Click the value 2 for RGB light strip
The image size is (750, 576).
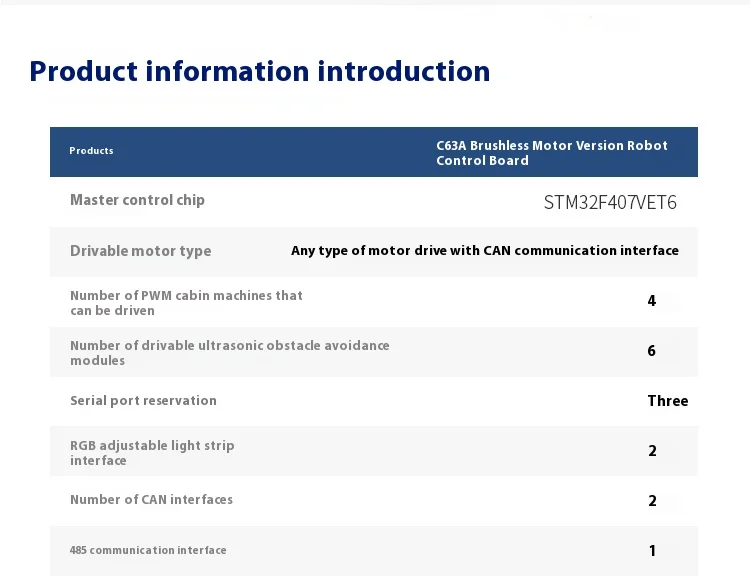(x=652, y=451)
